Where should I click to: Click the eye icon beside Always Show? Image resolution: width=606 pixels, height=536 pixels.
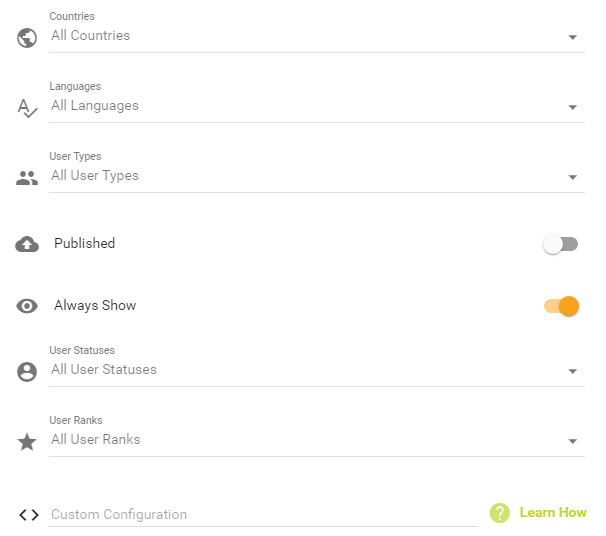pos(27,306)
